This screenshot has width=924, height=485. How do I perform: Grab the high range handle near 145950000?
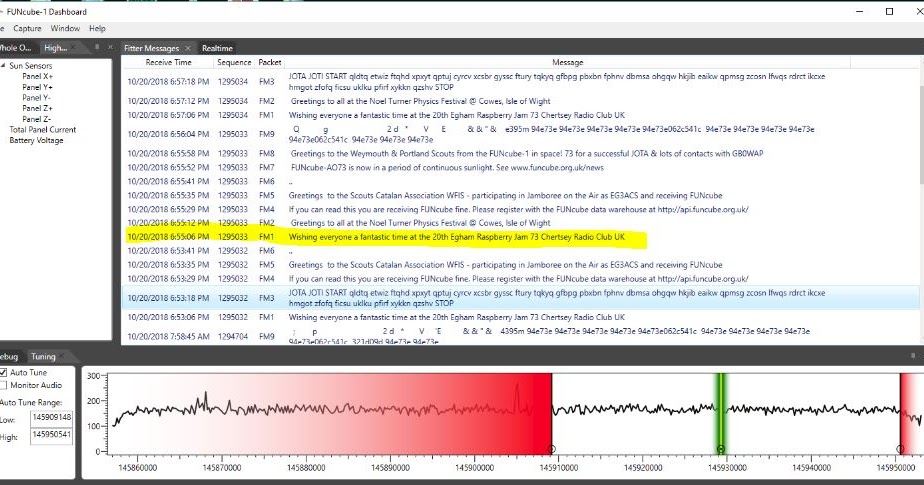pos(900,449)
